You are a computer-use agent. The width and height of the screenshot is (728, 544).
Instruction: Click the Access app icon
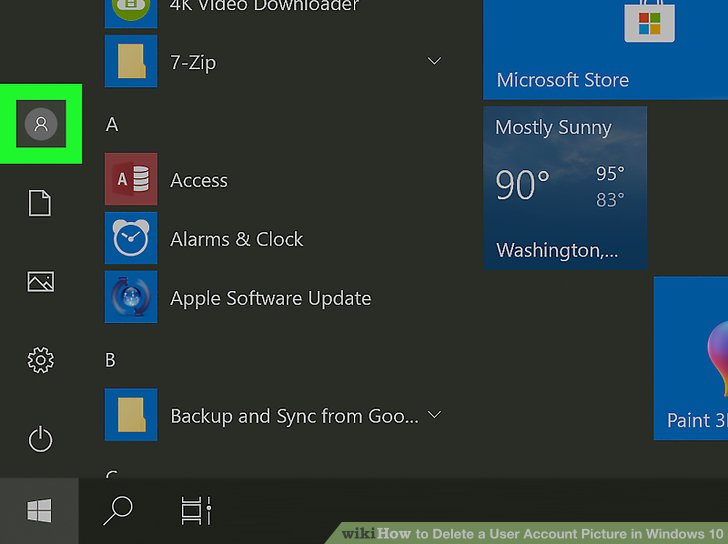(x=131, y=179)
